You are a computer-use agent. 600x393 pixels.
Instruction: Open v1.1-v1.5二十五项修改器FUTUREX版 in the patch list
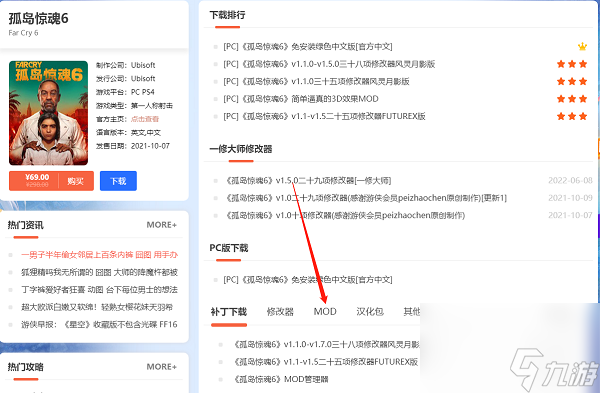(x=326, y=362)
